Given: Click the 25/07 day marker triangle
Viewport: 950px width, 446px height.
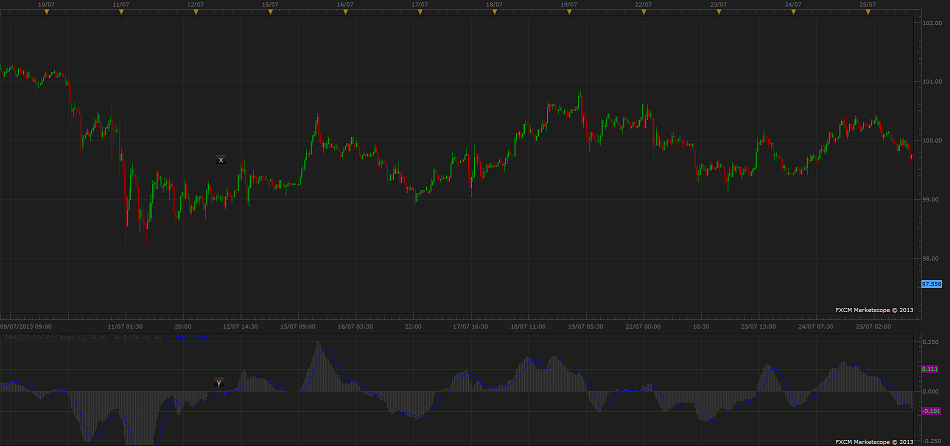Looking at the screenshot, I should click(x=868, y=13).
